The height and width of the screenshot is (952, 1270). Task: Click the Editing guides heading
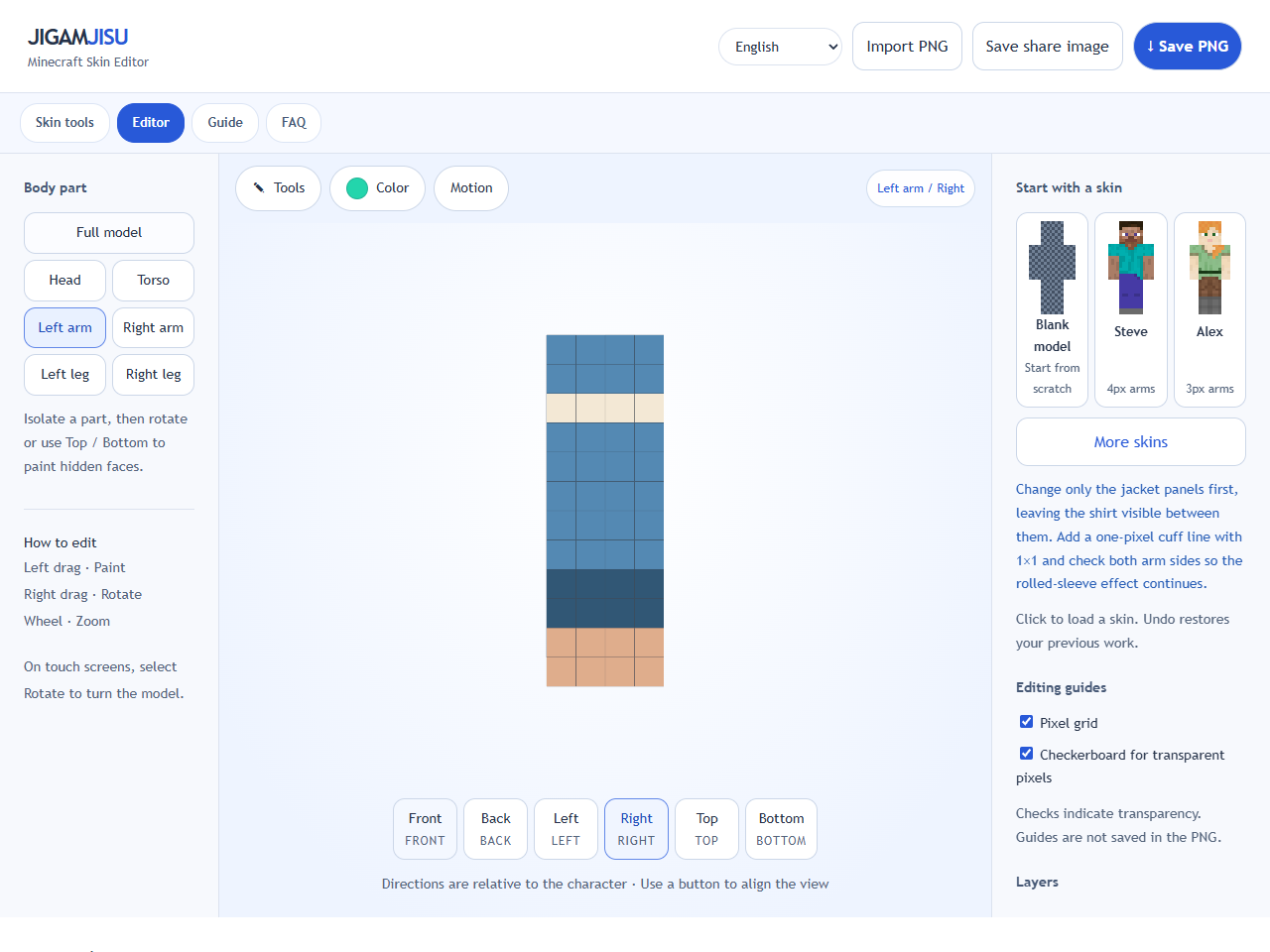[x=1061, y=687]
